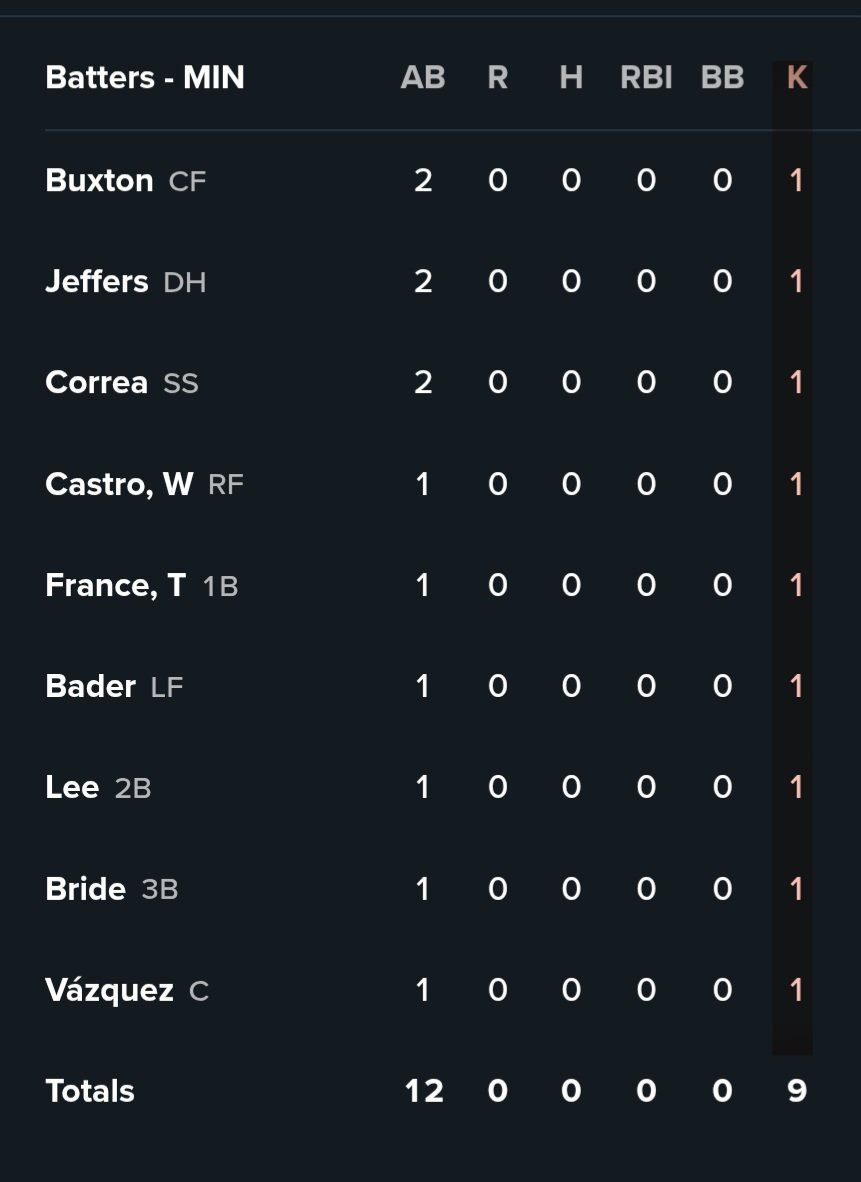
Task: Click the Castro, W player name
Action: (x=119, y=485)
